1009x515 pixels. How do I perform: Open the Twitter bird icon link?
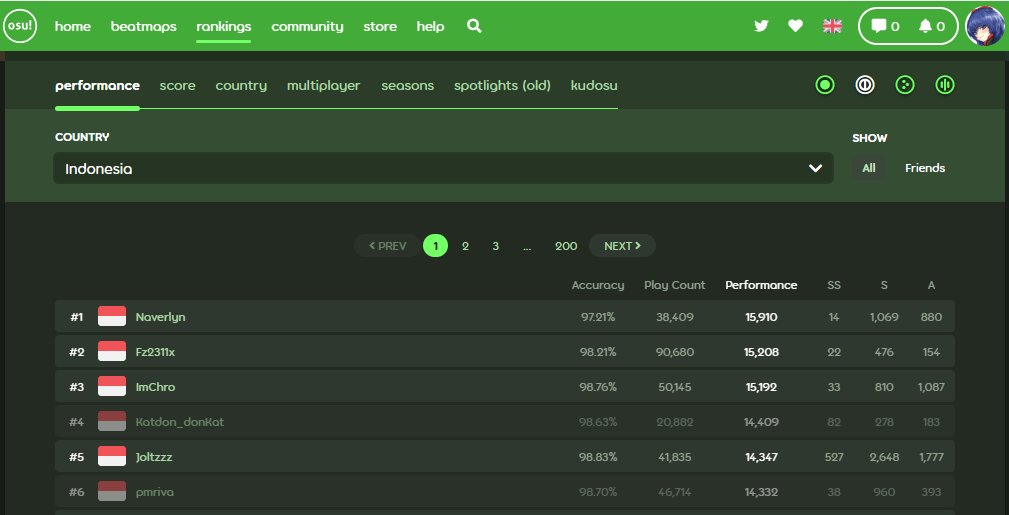coord(761,26)
